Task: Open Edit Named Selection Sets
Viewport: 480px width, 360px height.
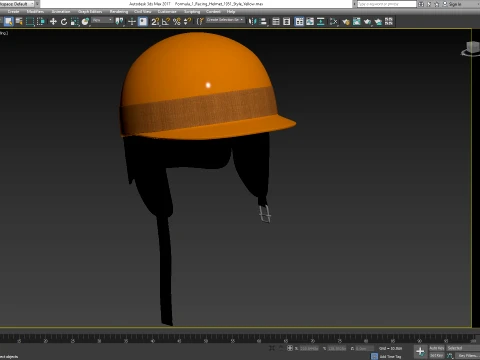Action: 200,22
